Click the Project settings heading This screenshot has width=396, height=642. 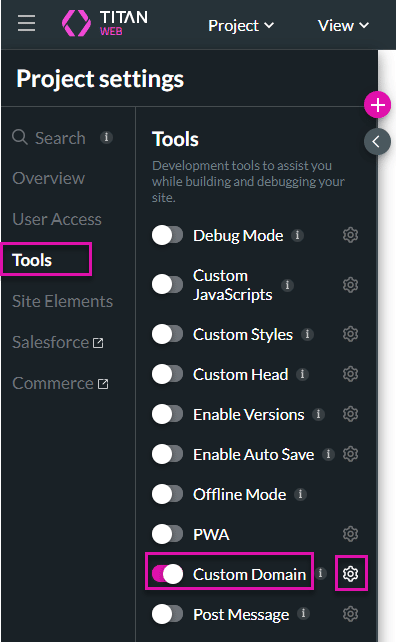coord(100,79)
